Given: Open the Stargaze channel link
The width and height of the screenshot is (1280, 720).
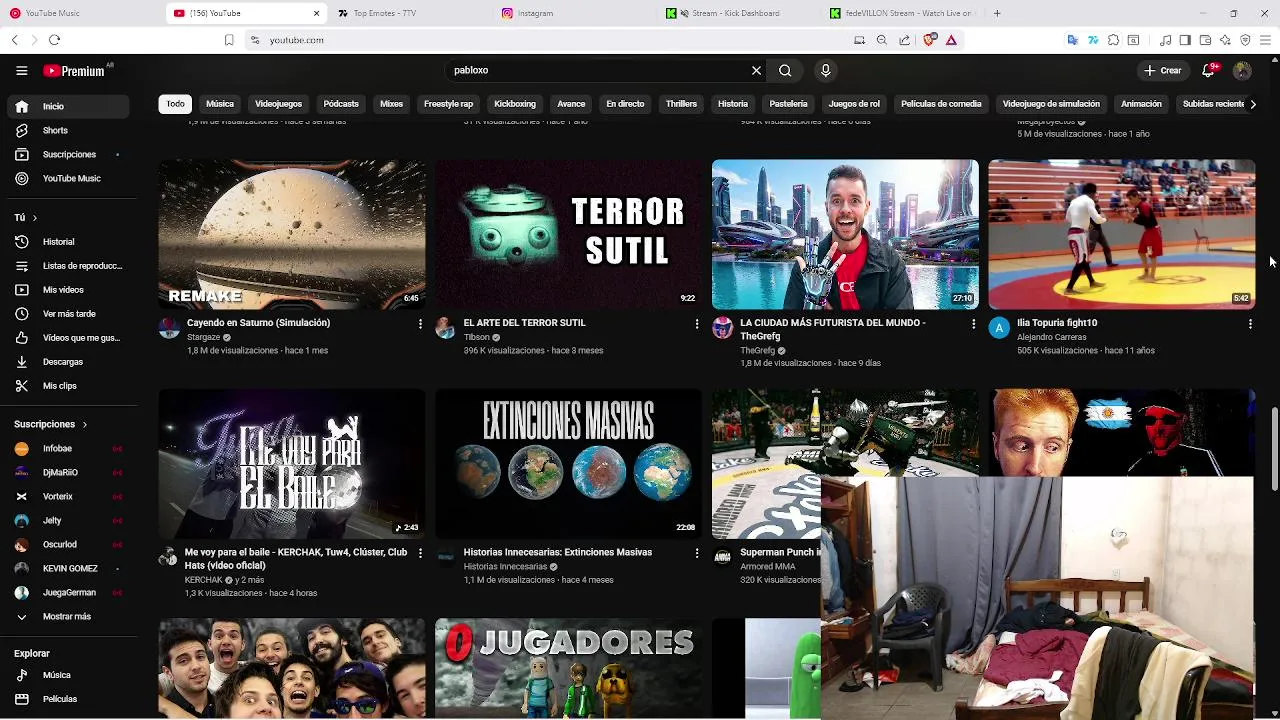Looking at the screenshot, I should click(x=203, y=337).
